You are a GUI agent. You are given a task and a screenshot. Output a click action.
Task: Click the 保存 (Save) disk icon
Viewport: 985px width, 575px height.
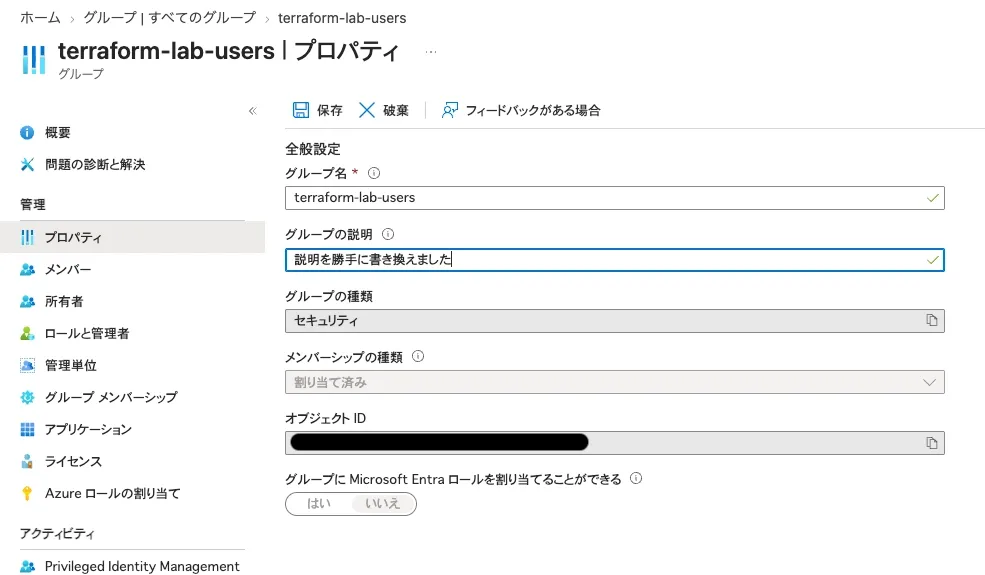pos(301,110)
